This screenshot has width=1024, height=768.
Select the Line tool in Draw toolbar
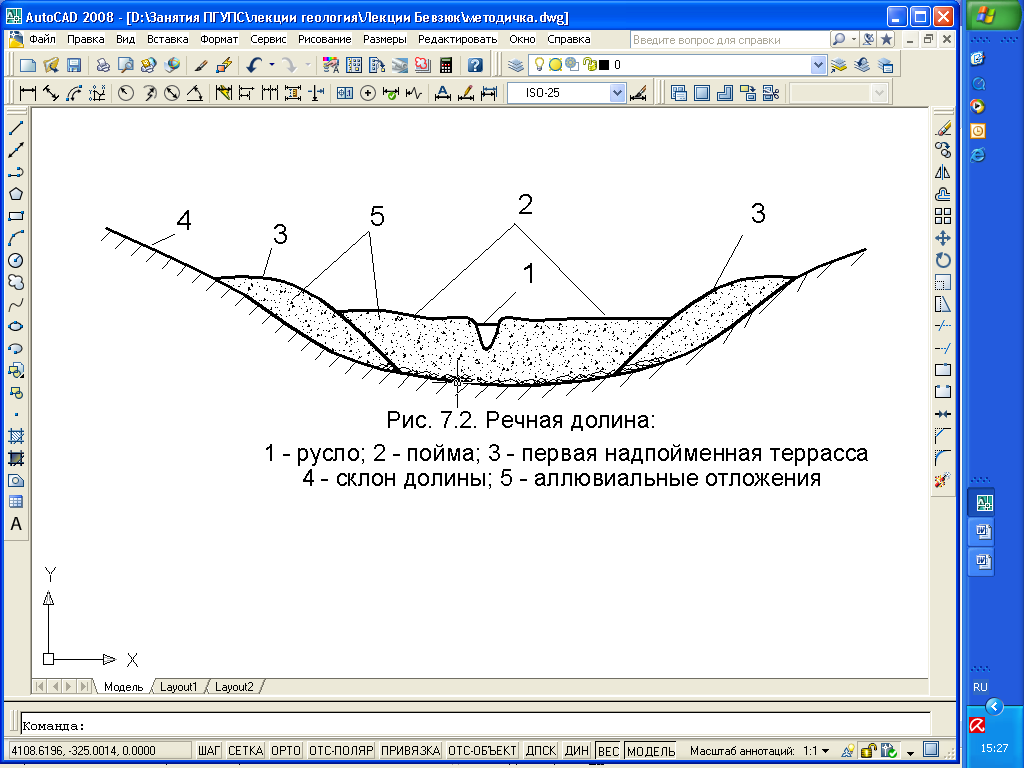[x=16, y=128]
